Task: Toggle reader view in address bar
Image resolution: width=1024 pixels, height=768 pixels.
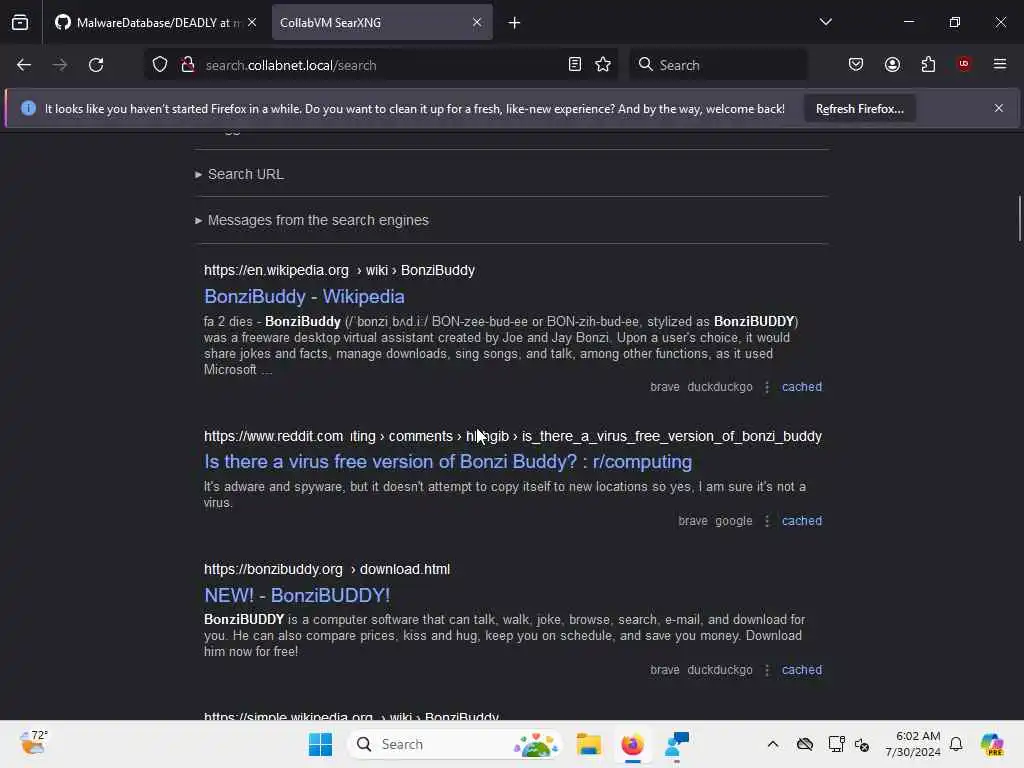Action: 575,65
